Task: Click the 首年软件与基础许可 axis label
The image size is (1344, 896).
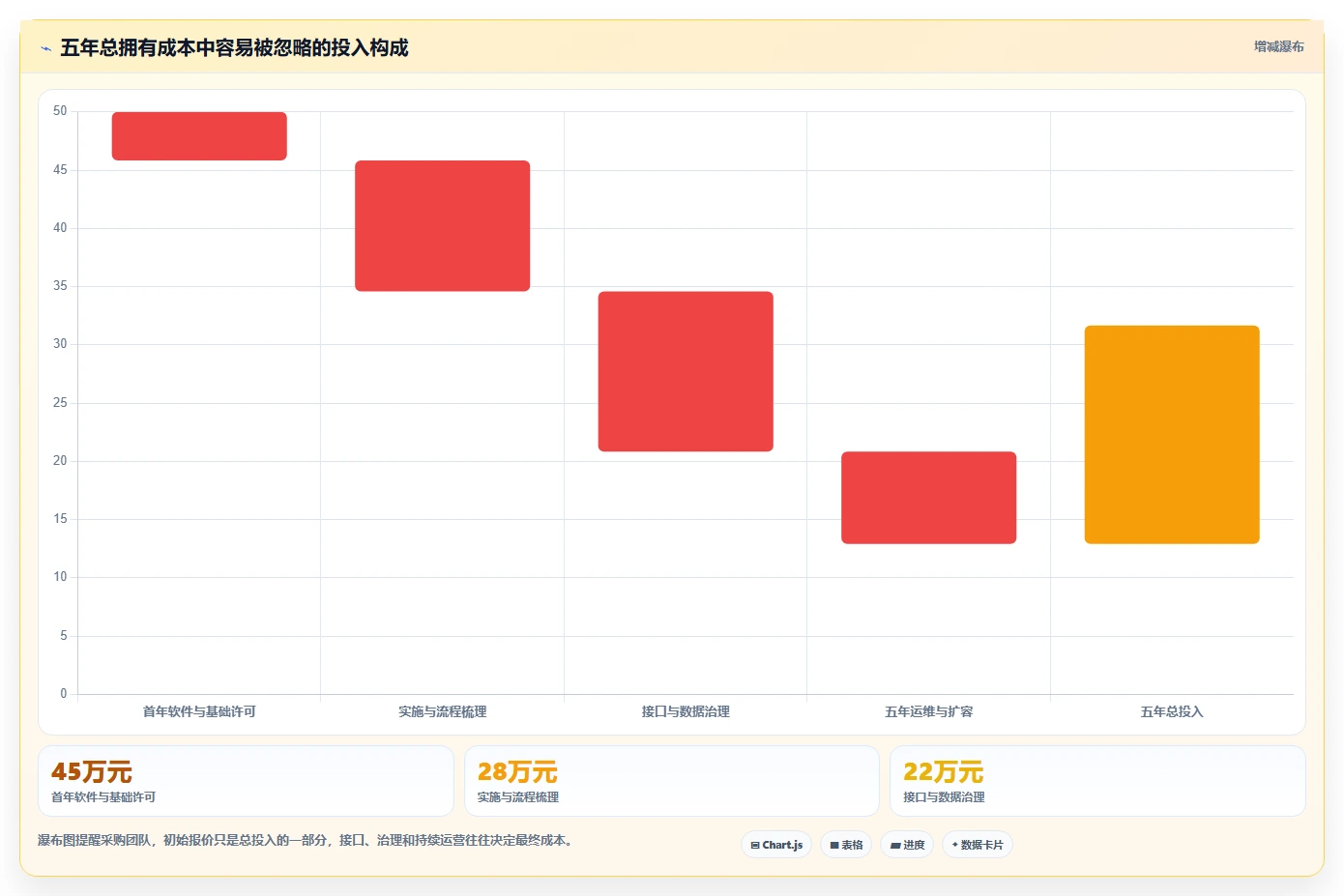Action: tap(199, 711)
